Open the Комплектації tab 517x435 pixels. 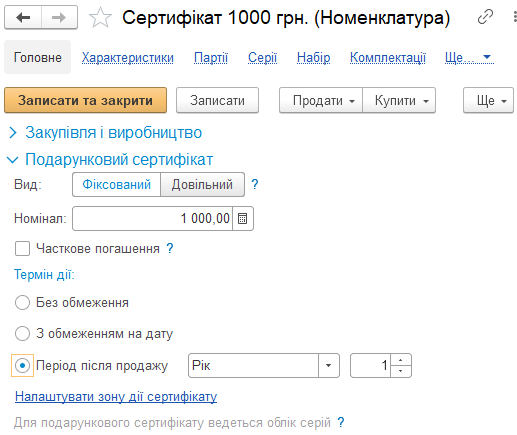point(388,58)
